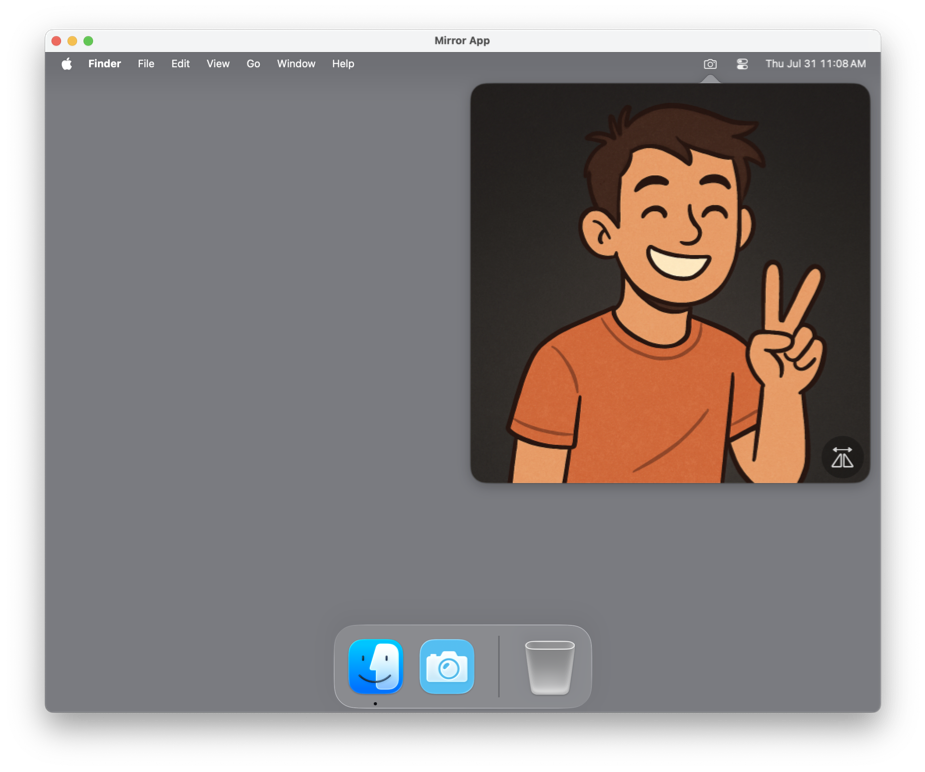Viewport: 925px width, 772px height.
Task: Open the Apple logo menu
Action: tap(67, 64)
